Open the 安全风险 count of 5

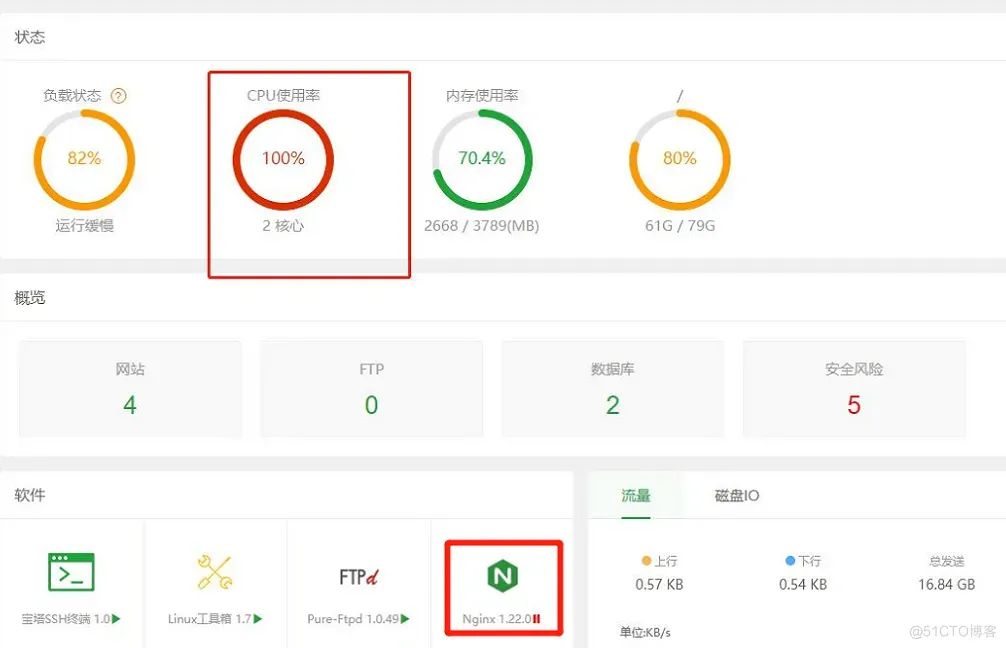[854, 405]
